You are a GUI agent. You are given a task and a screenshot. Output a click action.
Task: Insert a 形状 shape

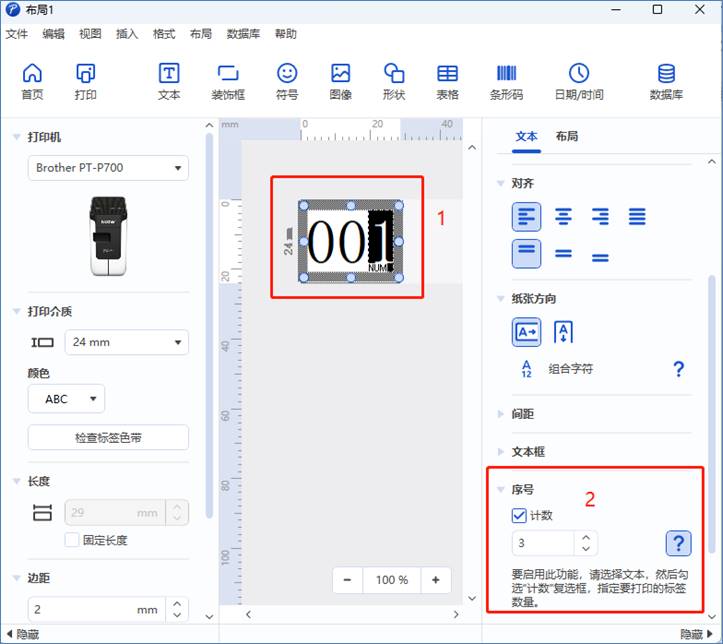point(394,81)
